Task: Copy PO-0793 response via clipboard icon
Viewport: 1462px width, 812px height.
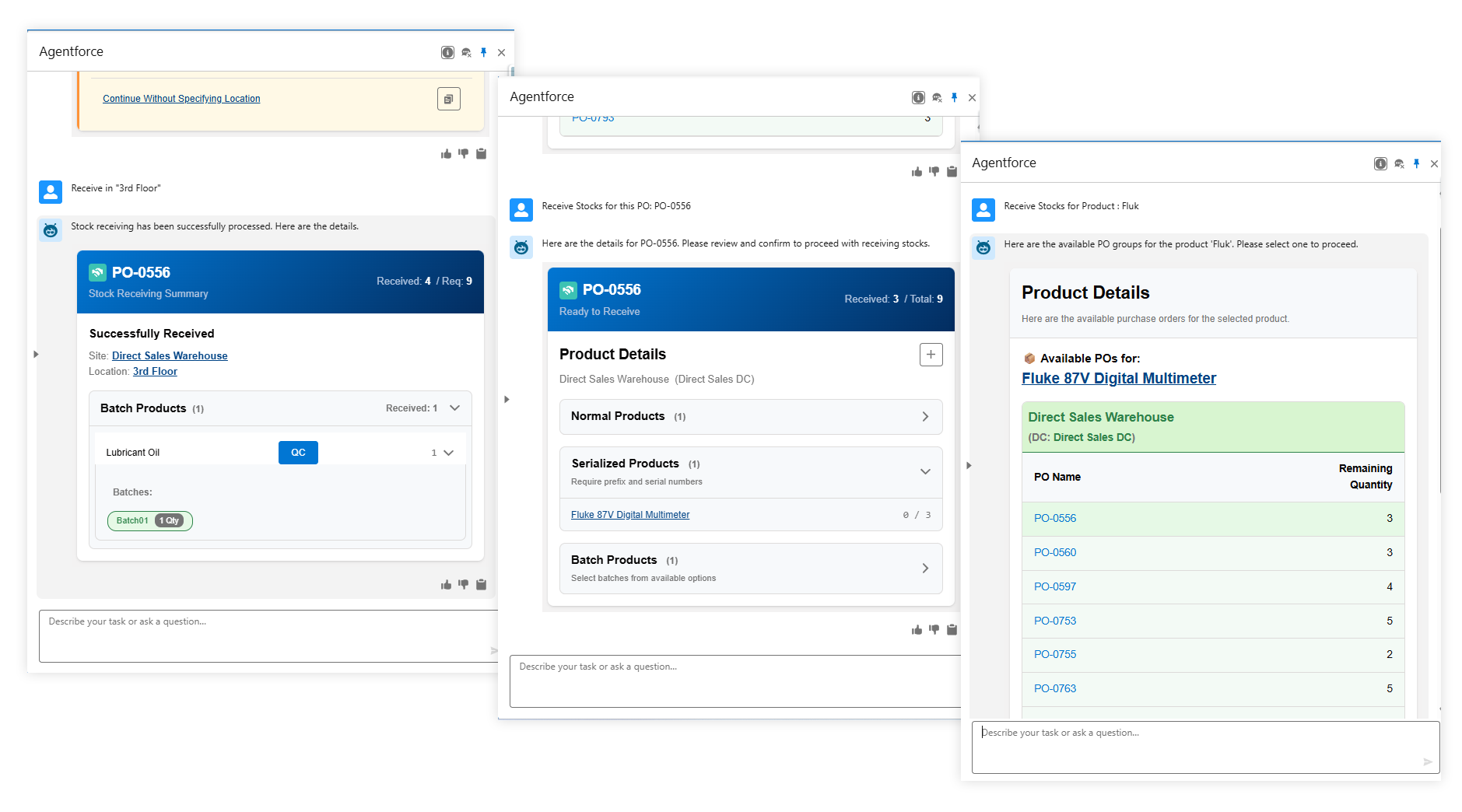Action: coord(952,172)
